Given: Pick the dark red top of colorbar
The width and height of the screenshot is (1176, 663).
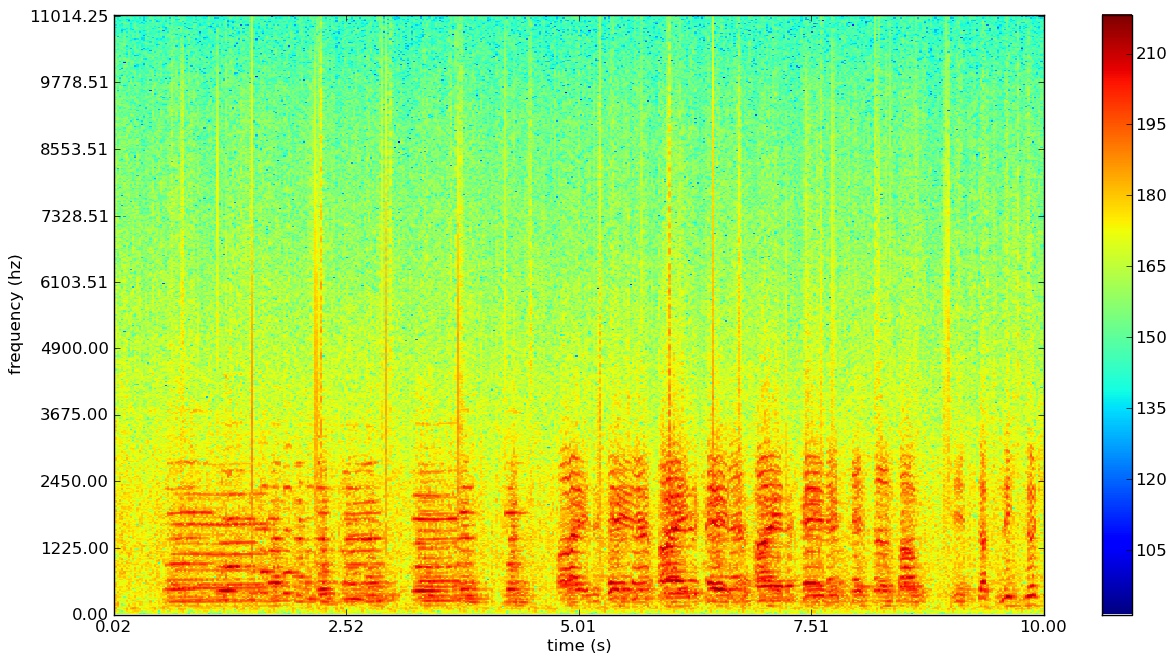Looking at the screenshot, I should pos(1116,20).
